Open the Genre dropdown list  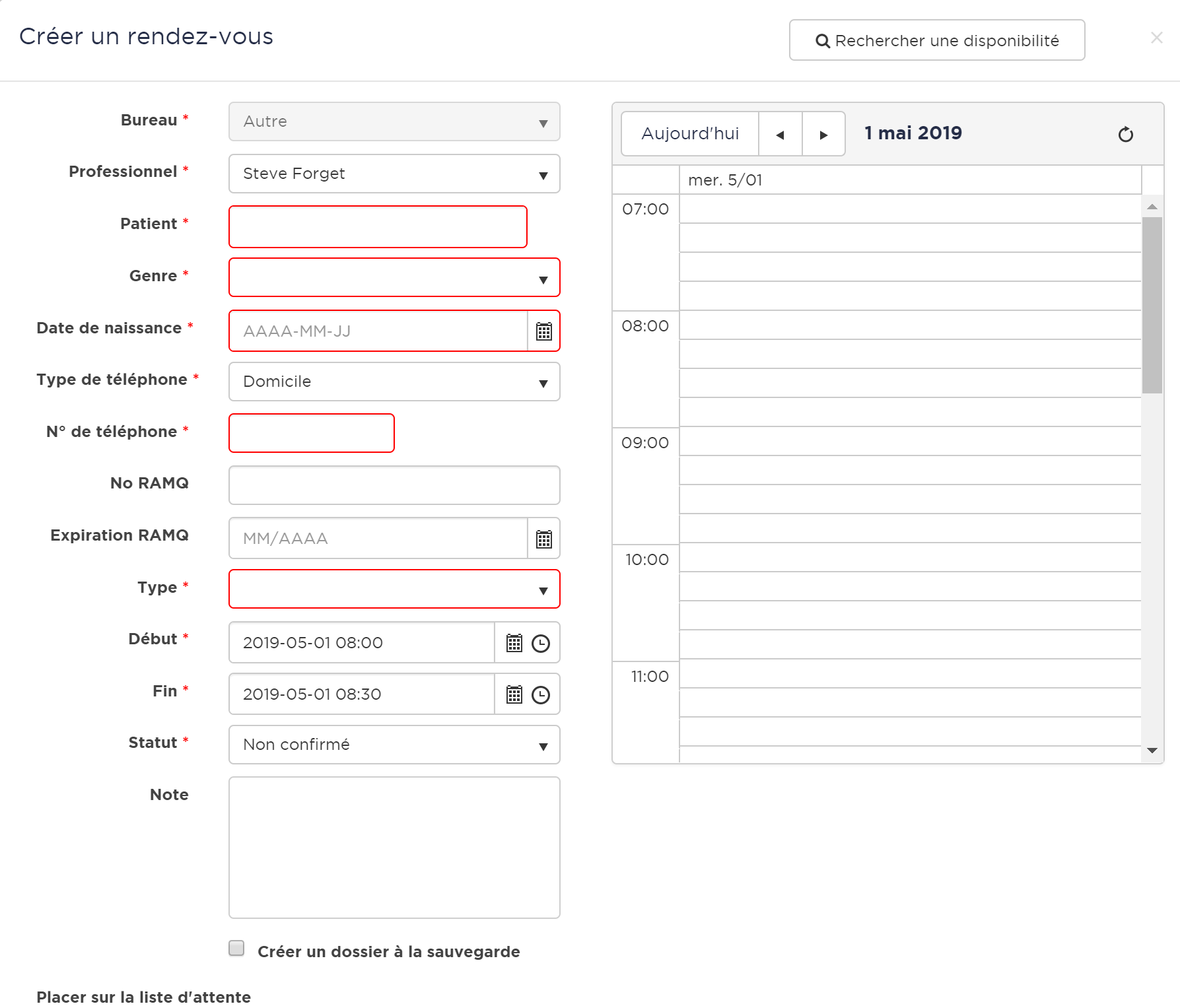[394, 277]
